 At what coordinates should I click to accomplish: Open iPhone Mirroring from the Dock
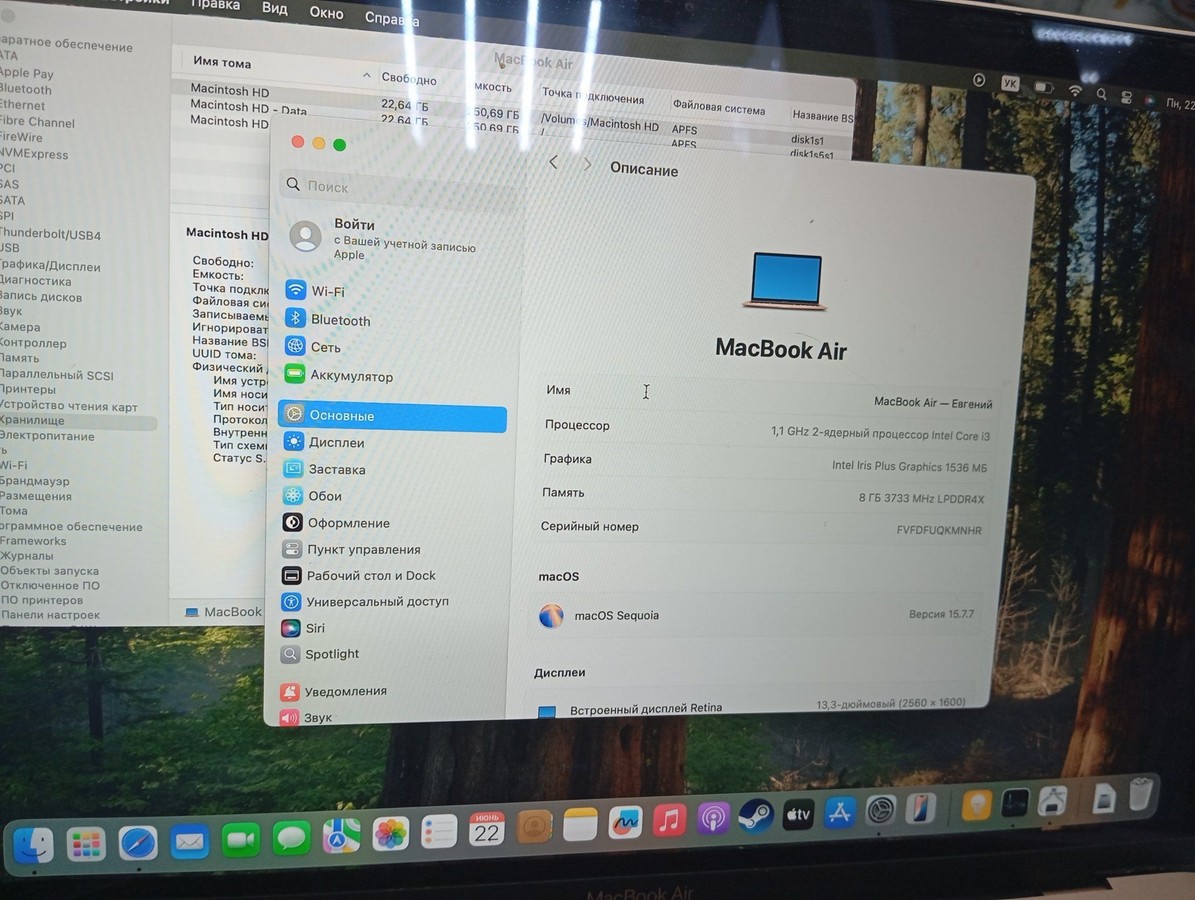pyautogui.click(x=921, y=809)
